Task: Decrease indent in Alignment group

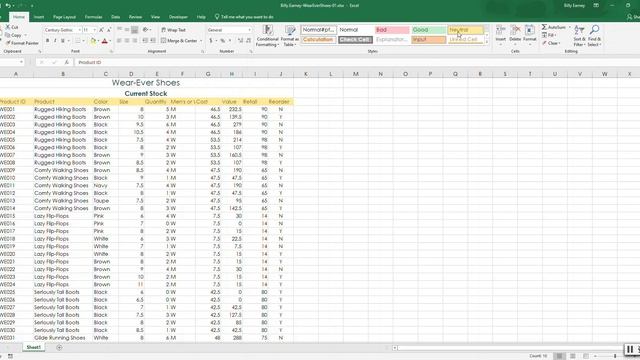Action: [x=145, y=41]
